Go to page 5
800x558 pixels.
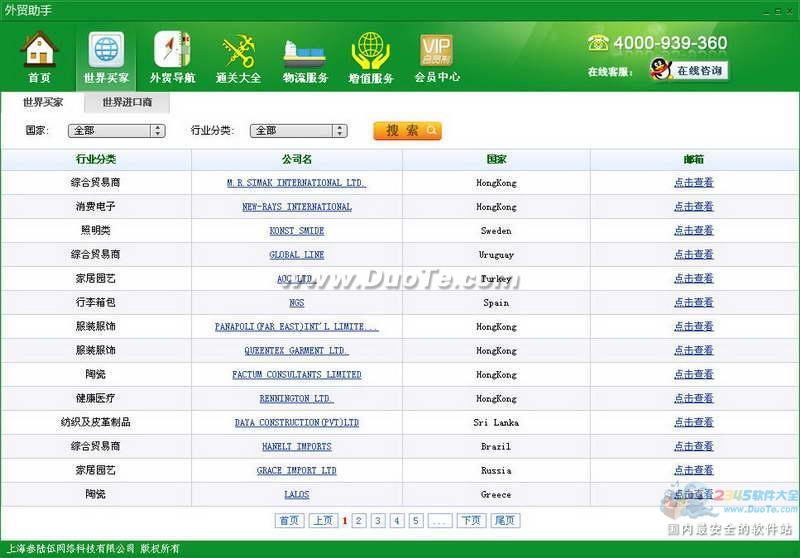click(416, 520)
